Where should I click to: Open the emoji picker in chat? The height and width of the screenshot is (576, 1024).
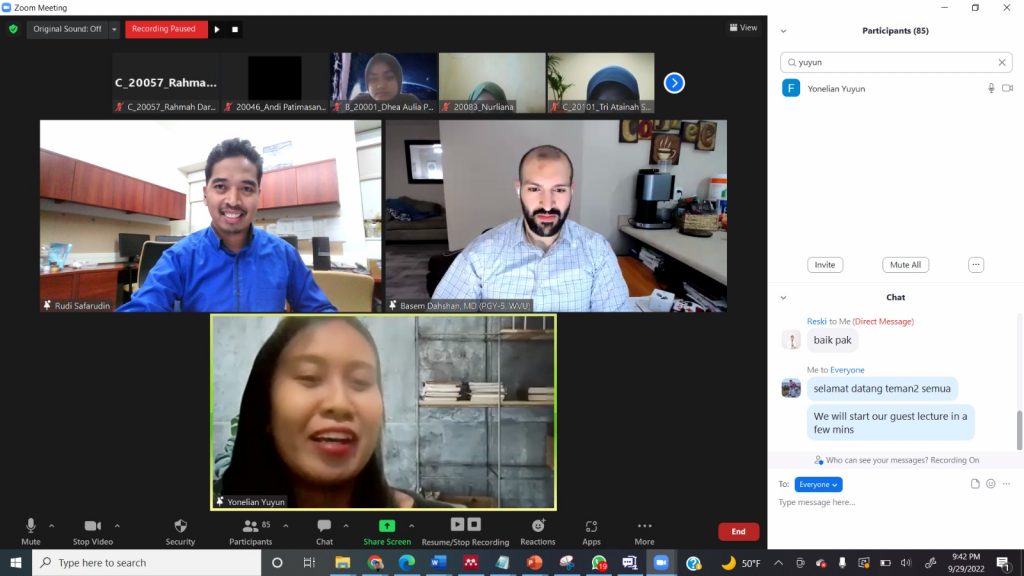[x=991, y=484]
